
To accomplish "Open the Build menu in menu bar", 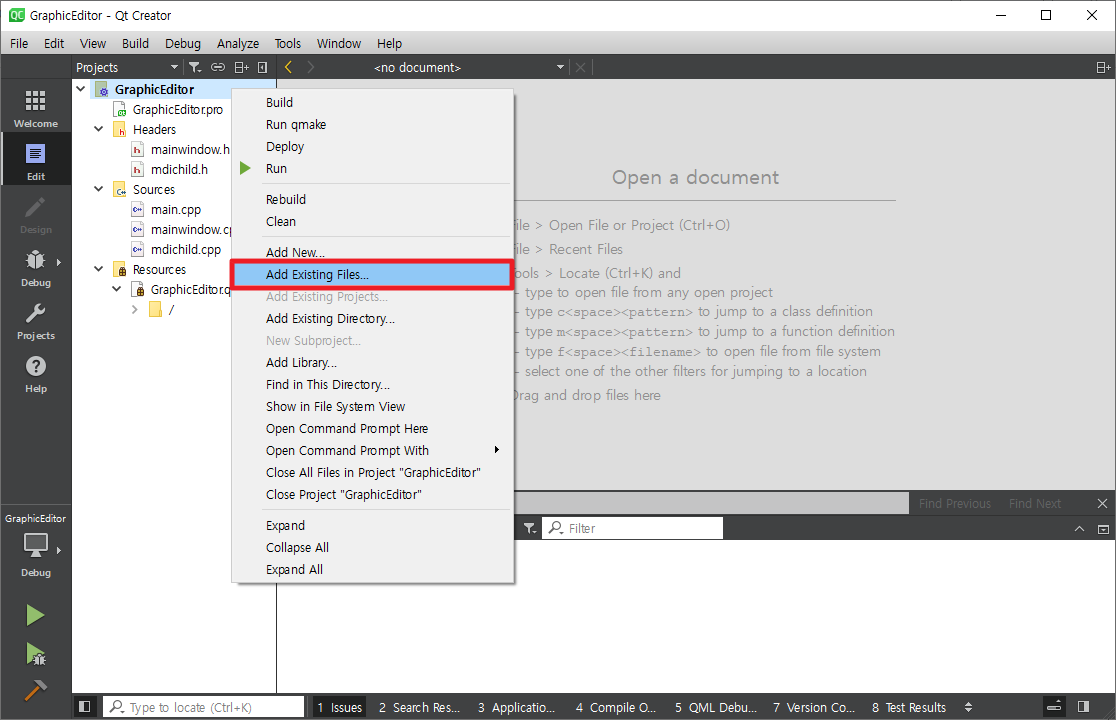I will (x=135, y=43).
